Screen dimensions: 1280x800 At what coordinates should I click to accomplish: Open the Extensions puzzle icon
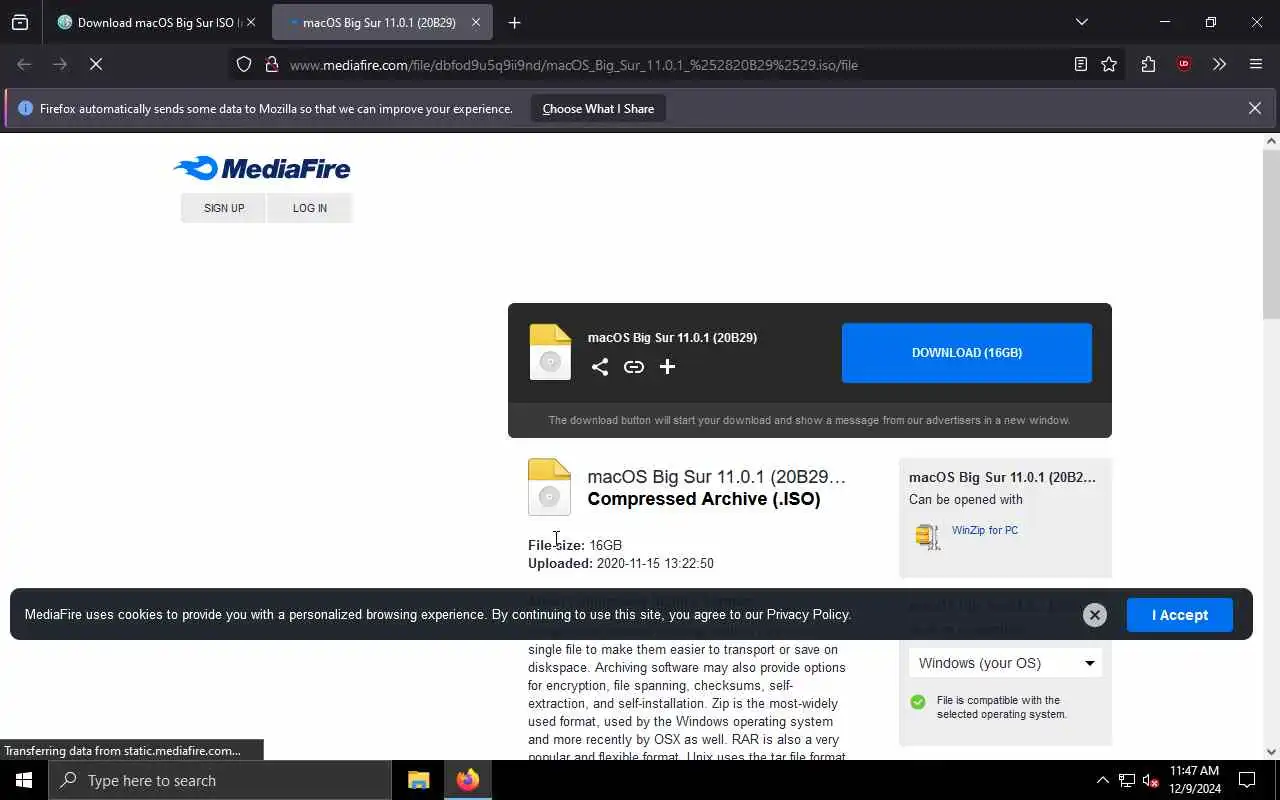coord(1148,64)
